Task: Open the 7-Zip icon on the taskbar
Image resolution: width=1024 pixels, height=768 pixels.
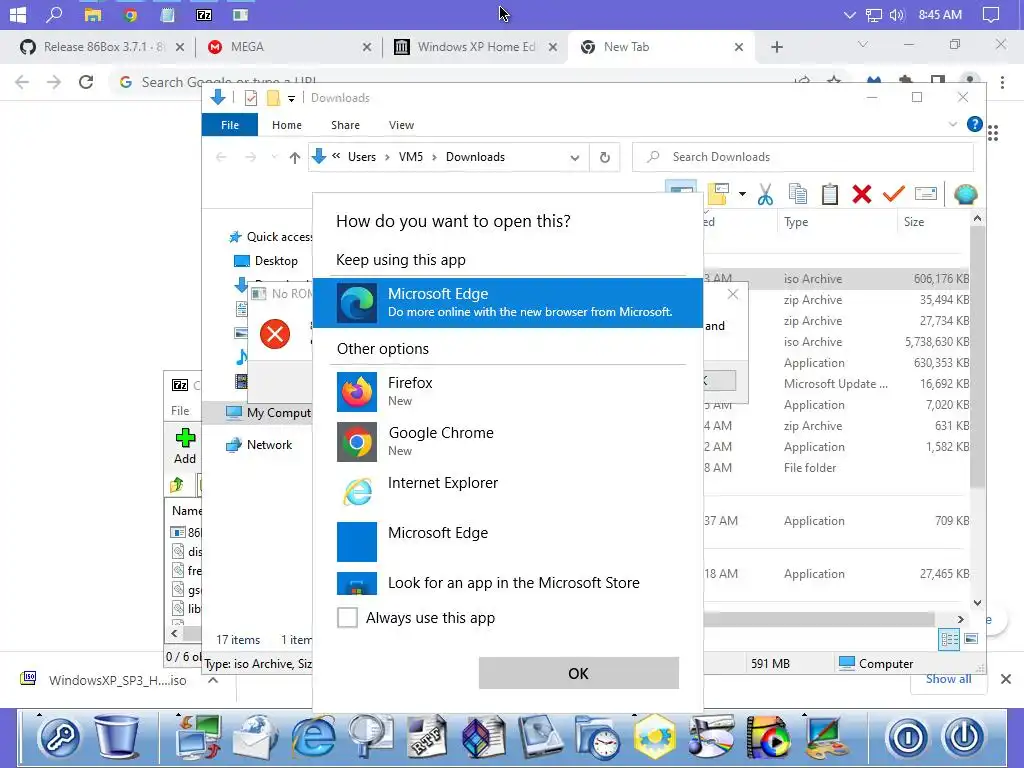Action: (204, 14)
